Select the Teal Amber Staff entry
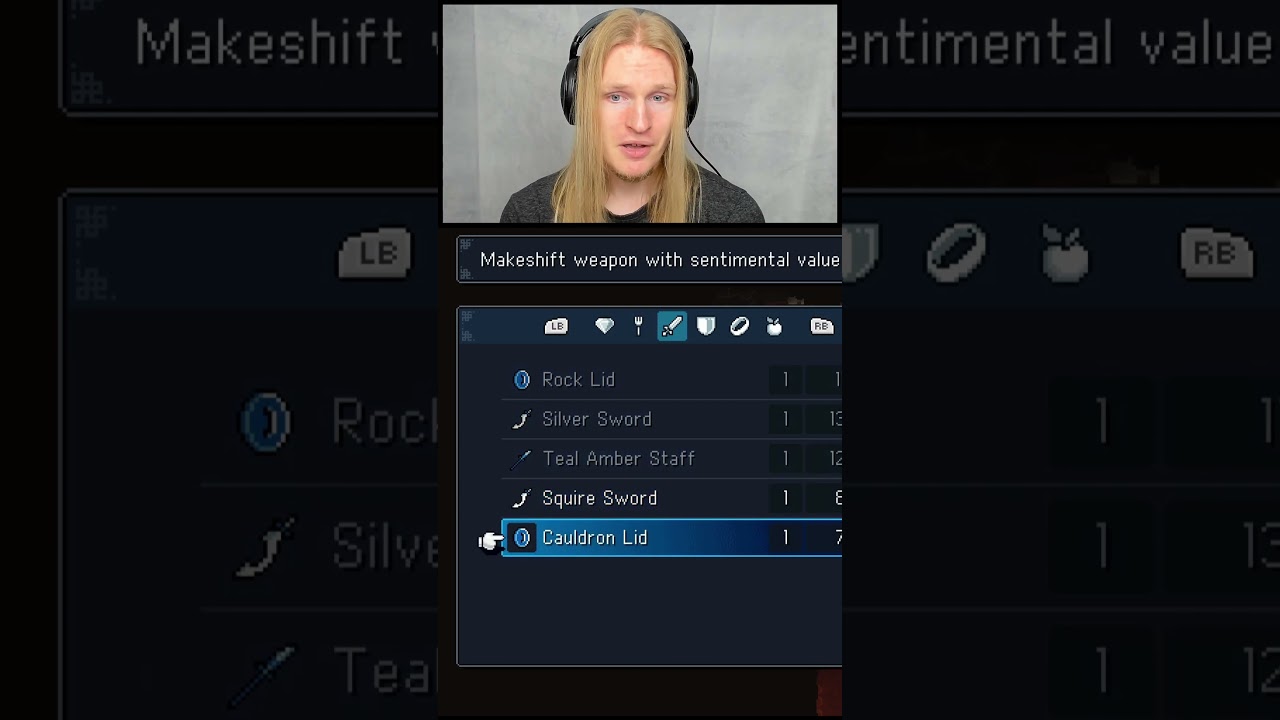This screenshot has height=720, width=1280. [x=671, y=459]
